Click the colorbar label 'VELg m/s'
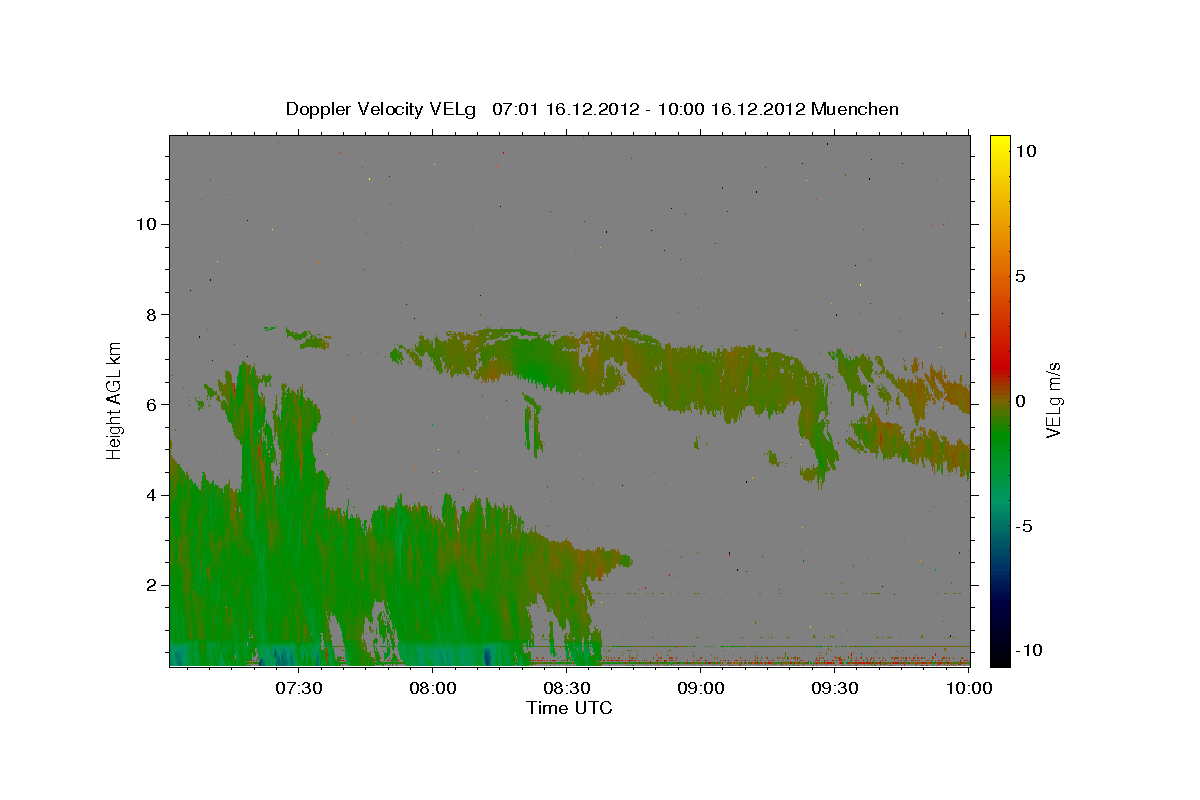This screenshot has width=1200, height=800. (x=1054, y=400)
